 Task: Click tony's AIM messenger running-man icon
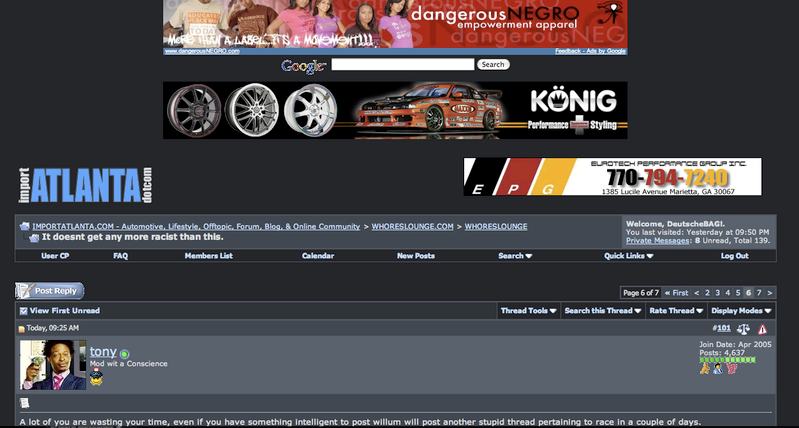coord(705,368)
